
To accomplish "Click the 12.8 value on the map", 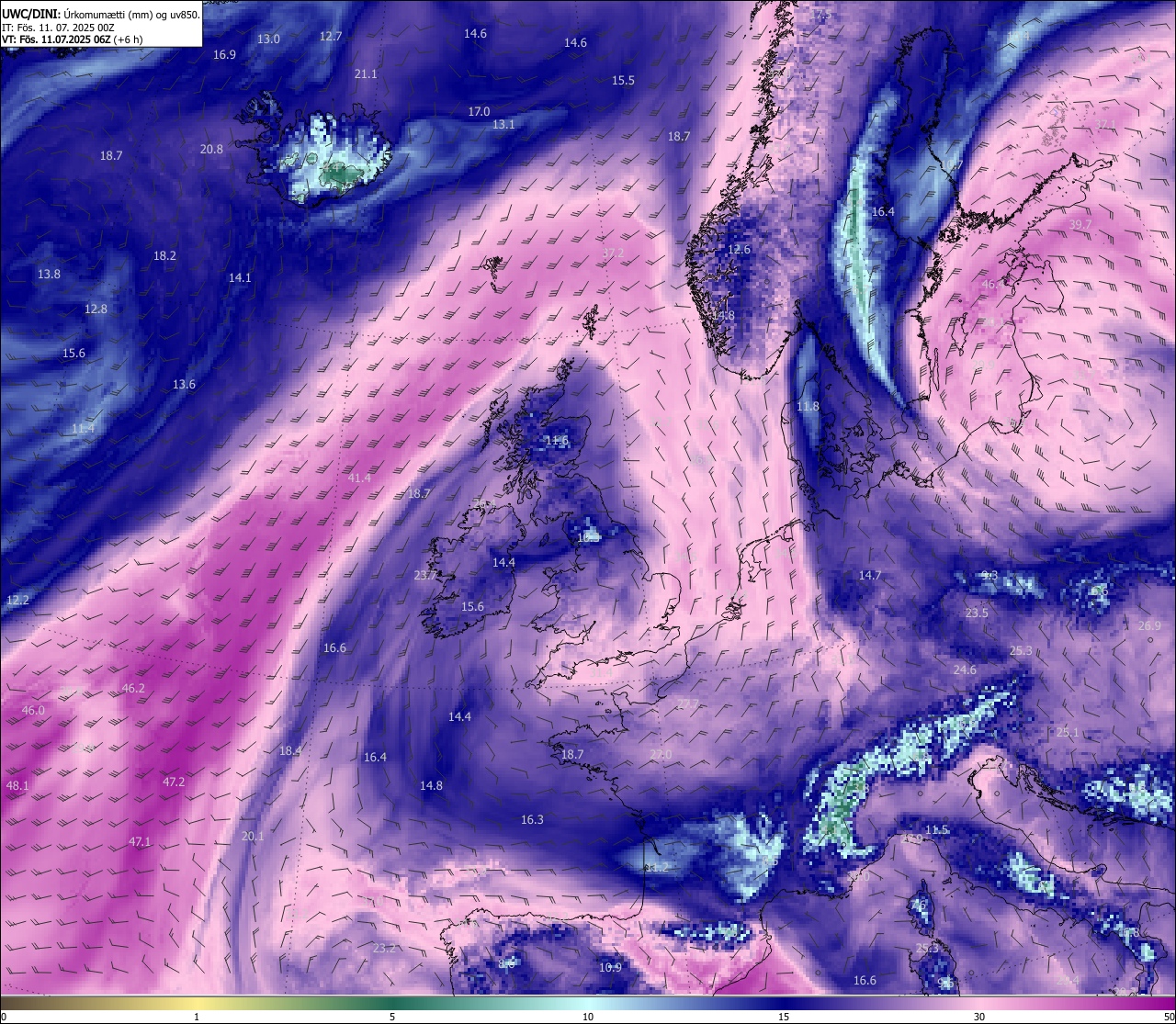I will pos(96,309).
